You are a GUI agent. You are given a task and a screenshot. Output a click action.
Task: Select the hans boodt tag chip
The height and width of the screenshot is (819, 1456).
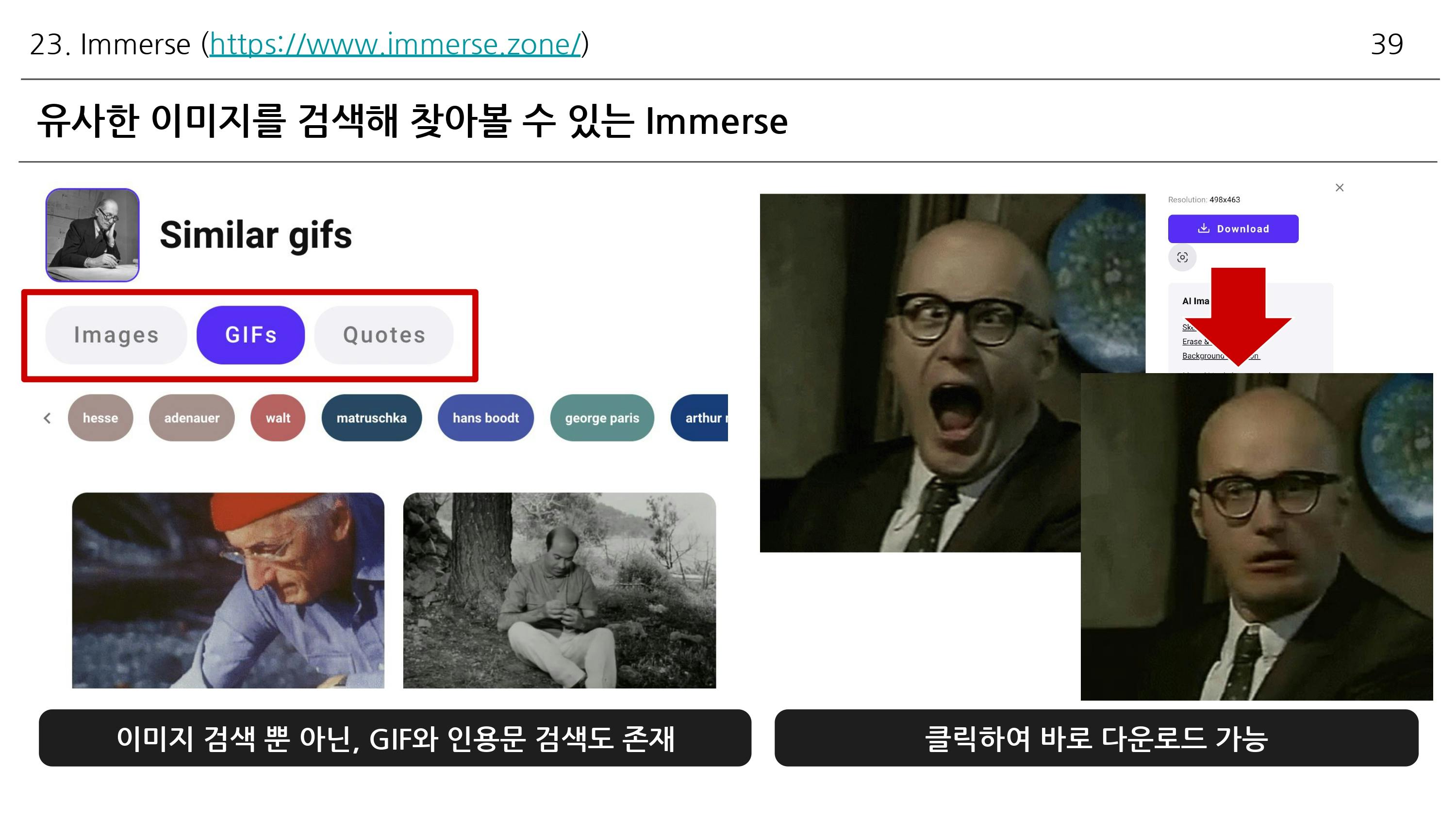point(485,418)
